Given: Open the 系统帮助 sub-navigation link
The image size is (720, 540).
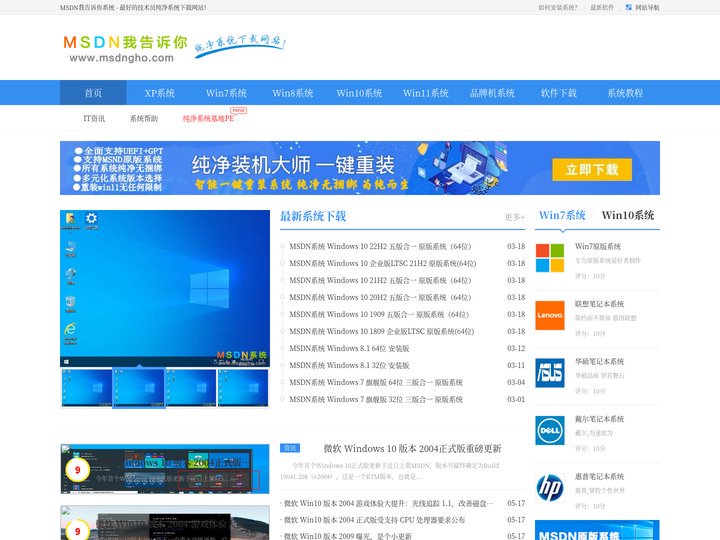Looking at the screenshot, I should pyautogui.click(x=144, y=118).
